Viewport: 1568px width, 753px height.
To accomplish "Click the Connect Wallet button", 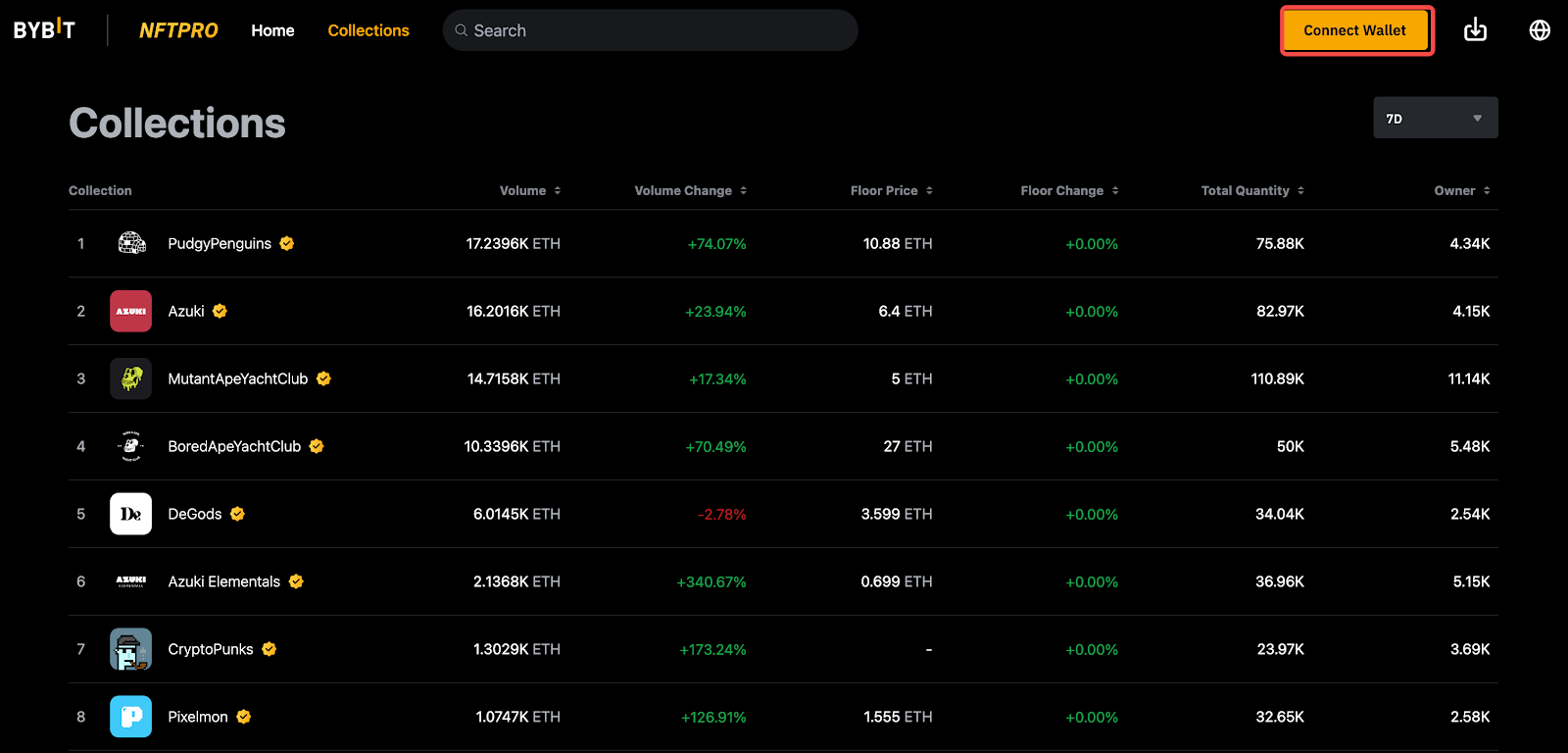I will pos(1354,30).
